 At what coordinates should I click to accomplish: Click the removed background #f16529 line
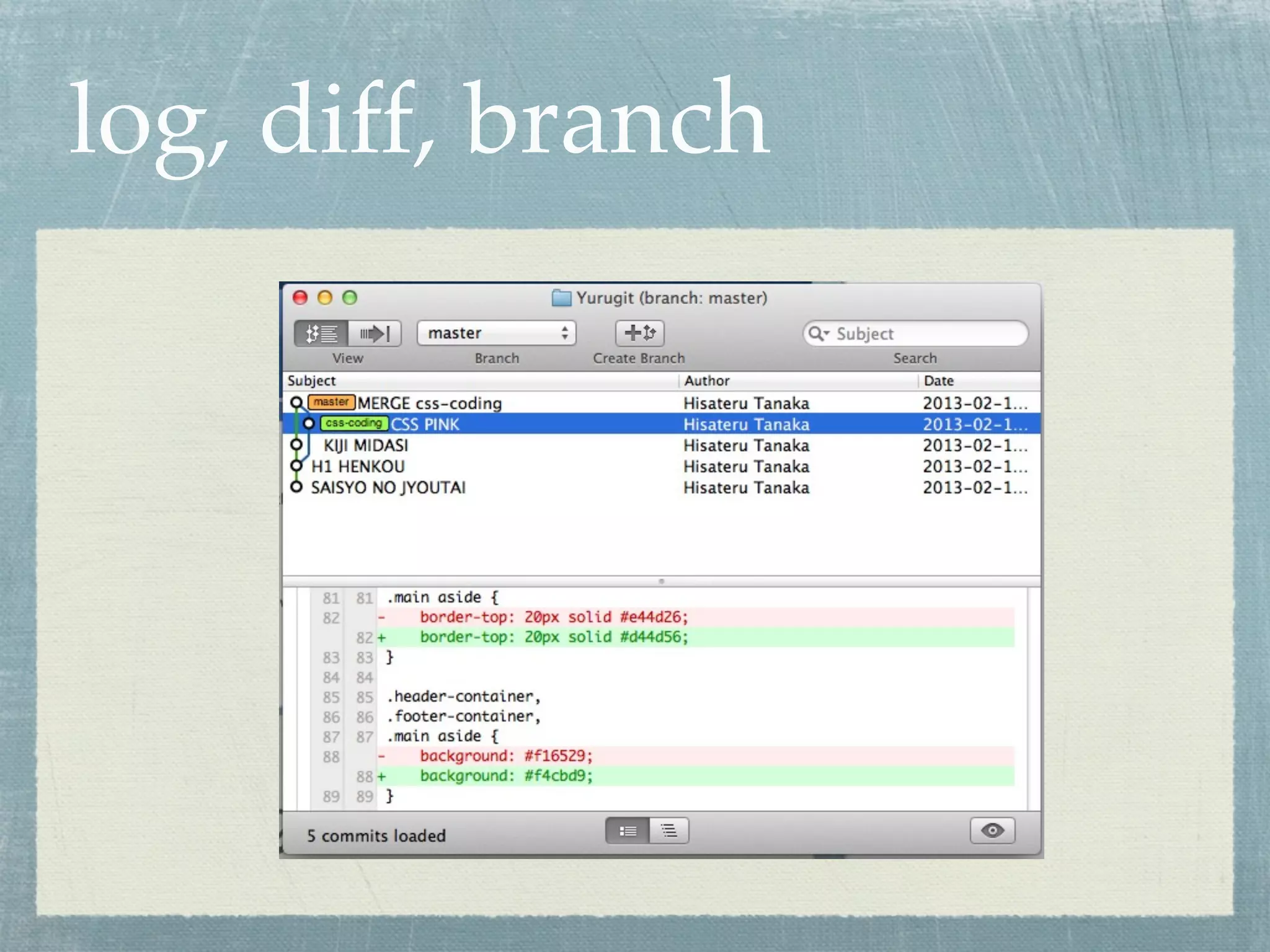click(x=696, y=756)
